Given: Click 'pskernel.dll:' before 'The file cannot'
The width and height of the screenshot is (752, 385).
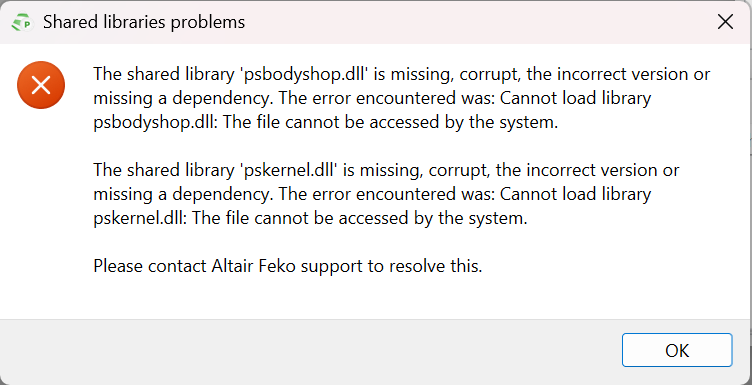Looking at the screenshot, I should (141, 218).
